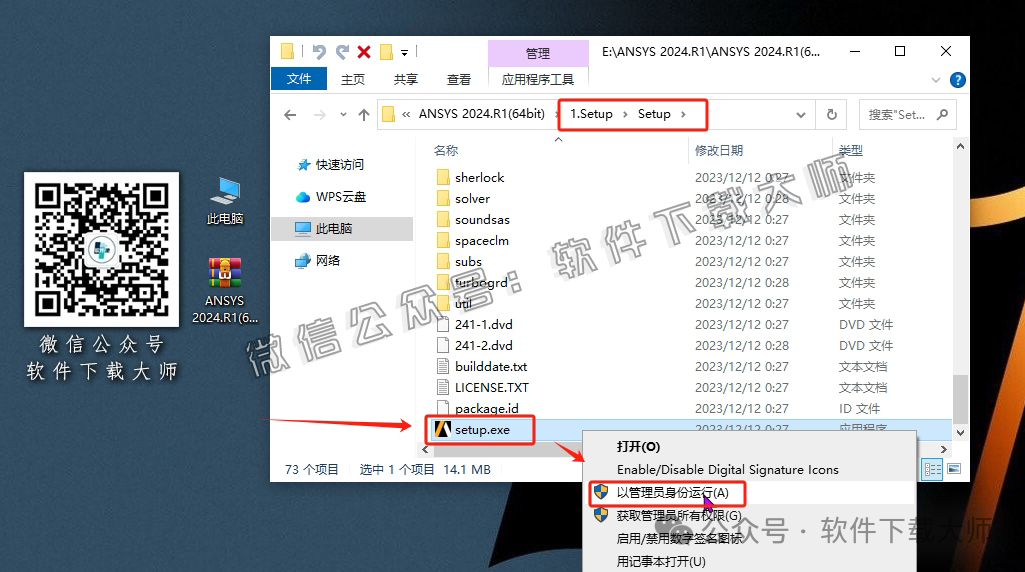Click the redo icon in quick access toolbar

(x=343, y=52)
